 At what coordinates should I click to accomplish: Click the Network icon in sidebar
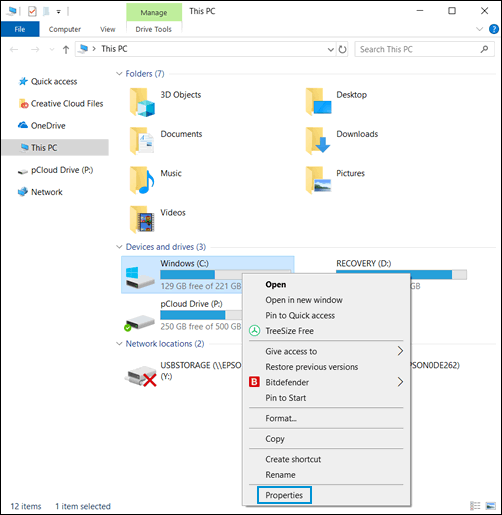pos(23,192)
